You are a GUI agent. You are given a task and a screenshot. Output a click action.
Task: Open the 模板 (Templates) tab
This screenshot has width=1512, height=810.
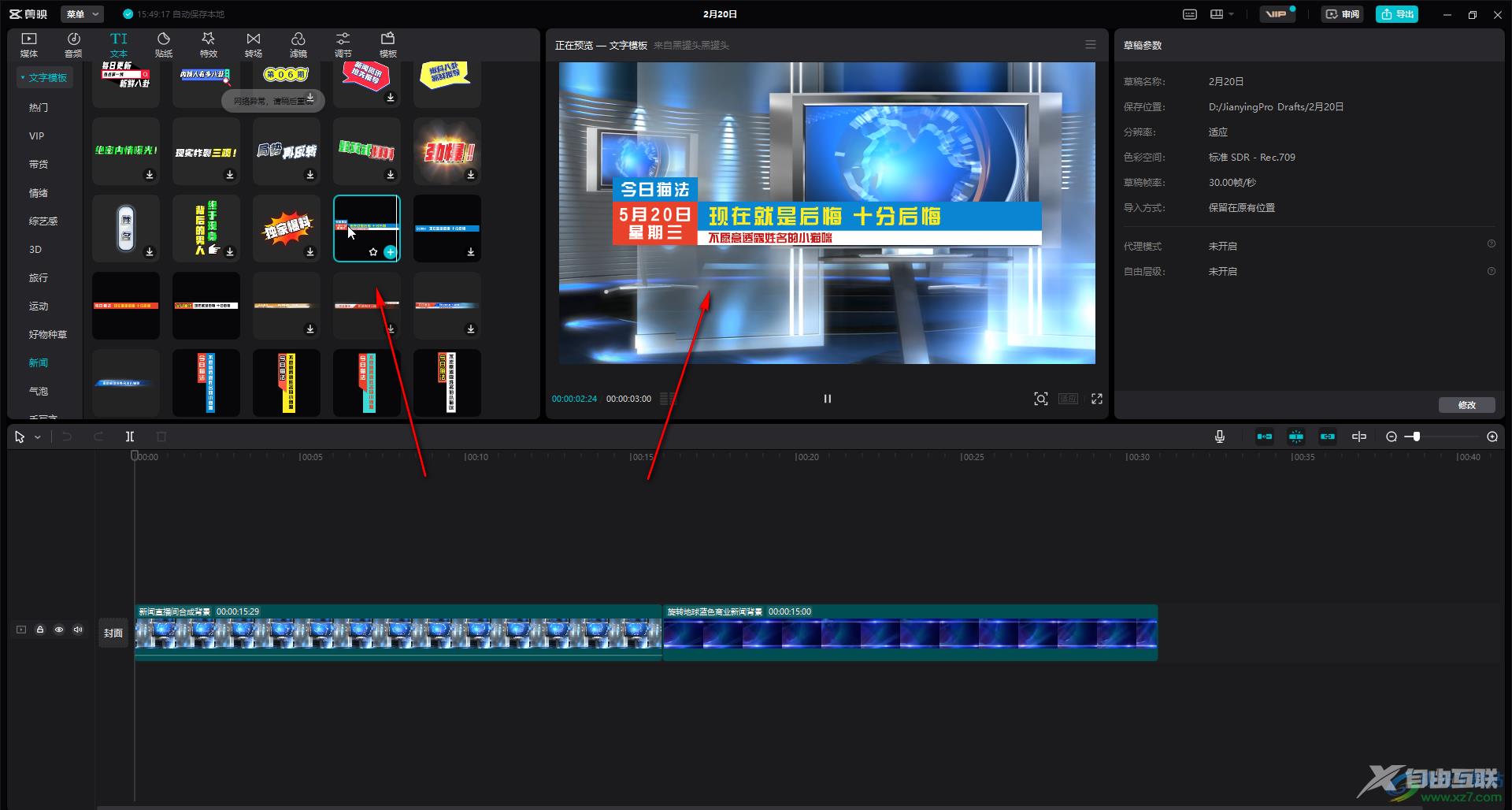click(x=388, y=45)
